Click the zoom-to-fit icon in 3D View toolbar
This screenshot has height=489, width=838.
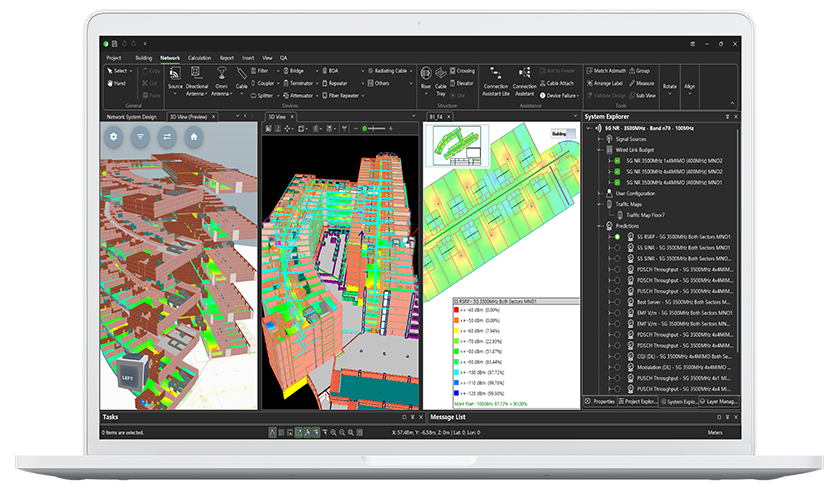click(268, 129)
